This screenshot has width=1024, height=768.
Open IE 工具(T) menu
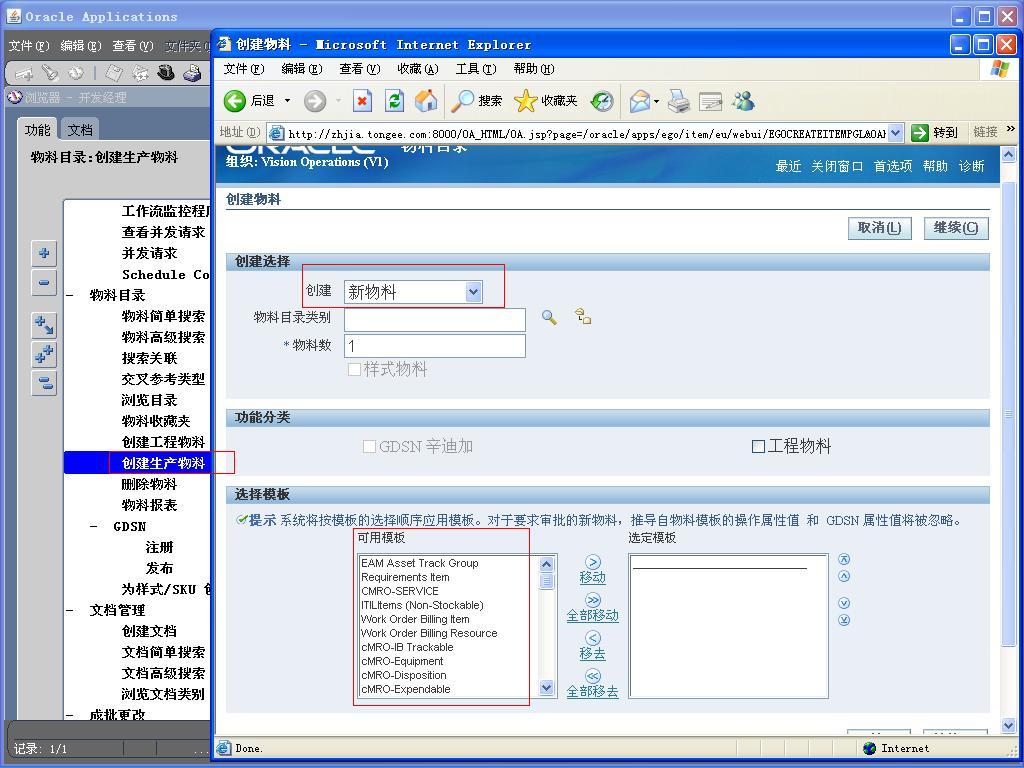(x=476, y=69)
